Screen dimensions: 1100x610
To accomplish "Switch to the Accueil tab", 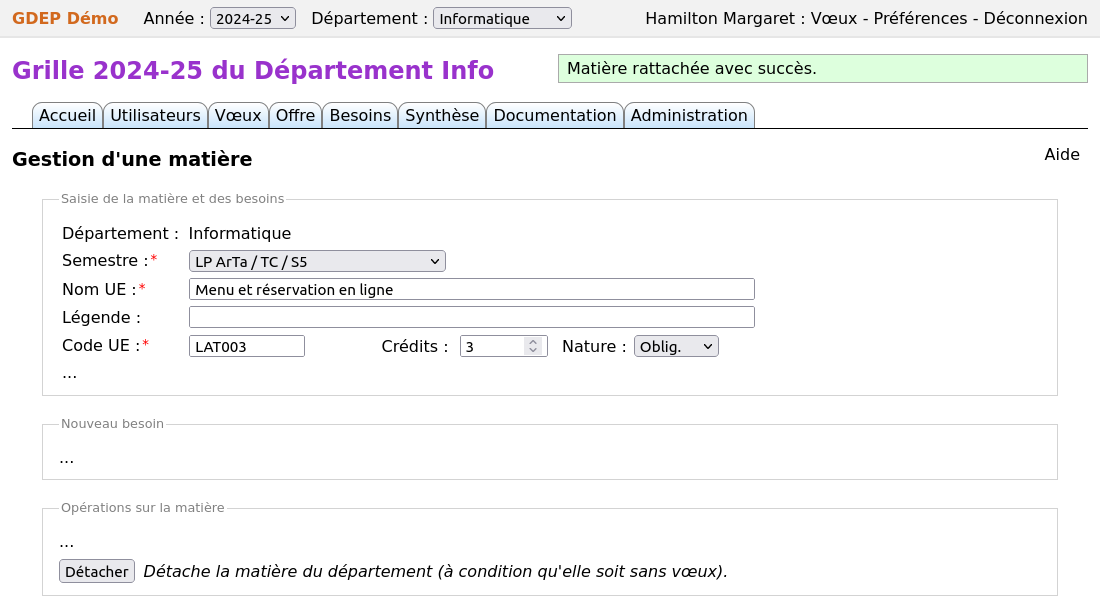I will click(67, 116).
